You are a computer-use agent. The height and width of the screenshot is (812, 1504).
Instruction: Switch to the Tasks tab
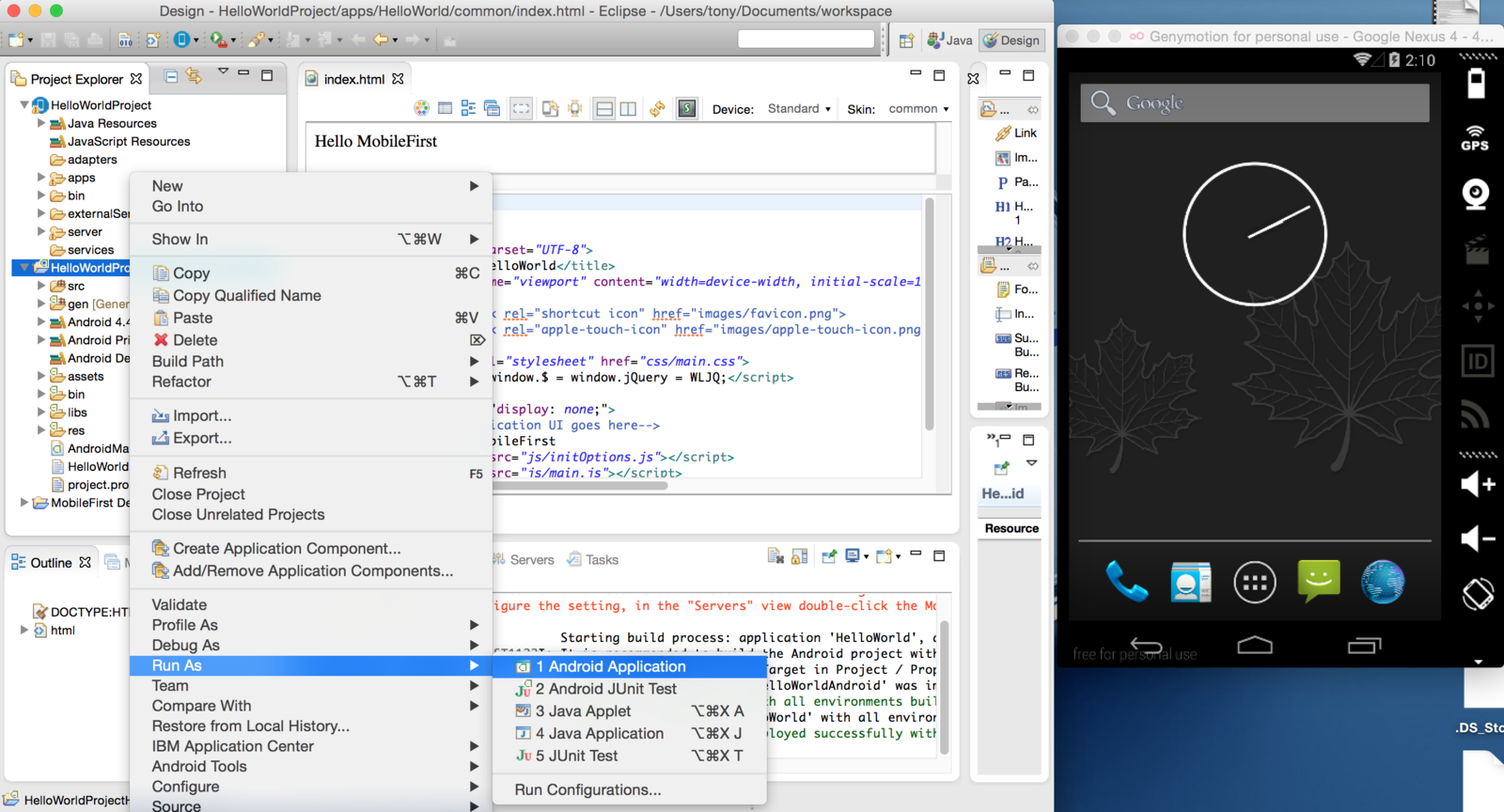coord(593,559)
